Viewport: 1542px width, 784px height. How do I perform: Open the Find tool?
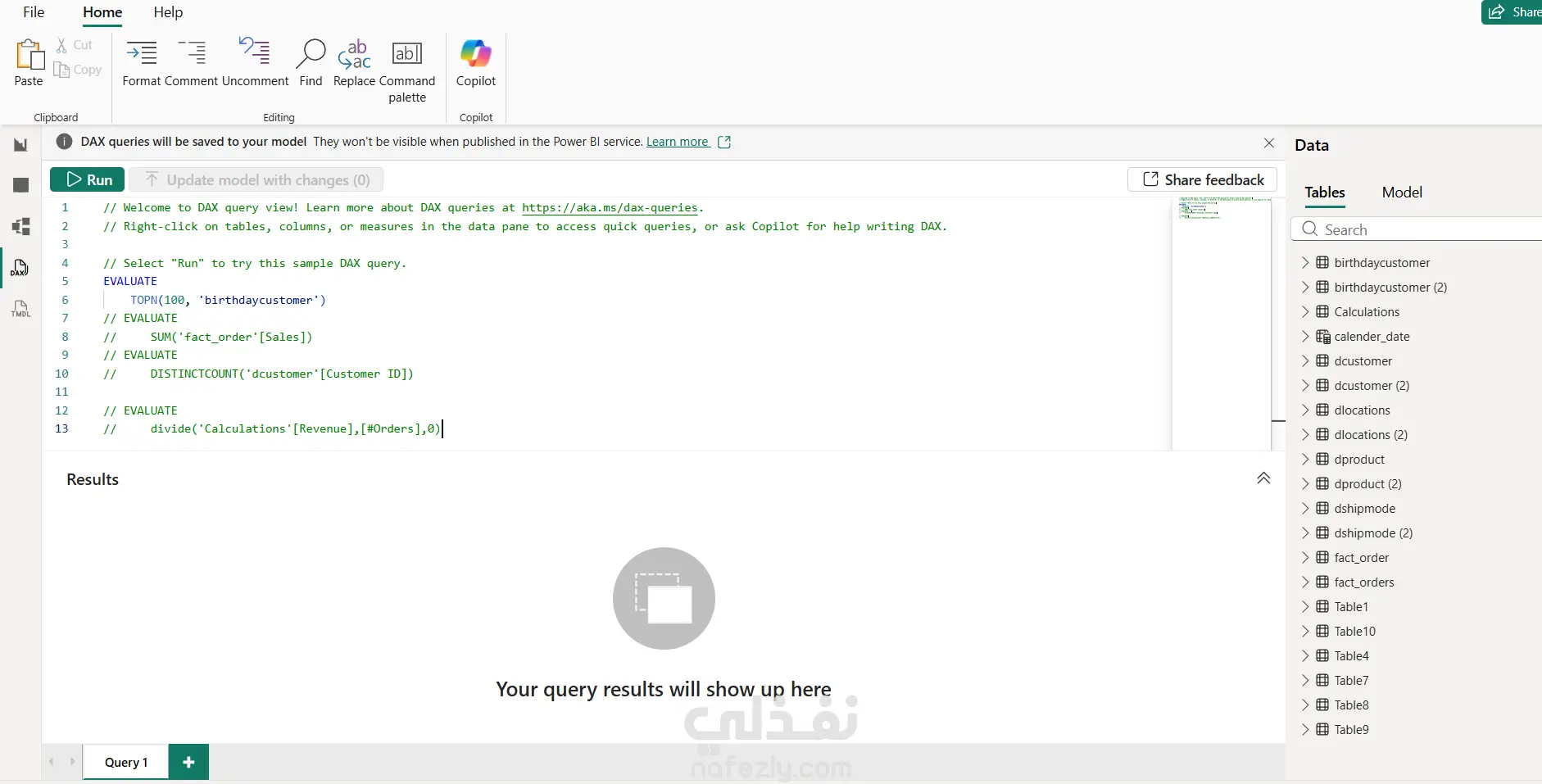(311, 62)
